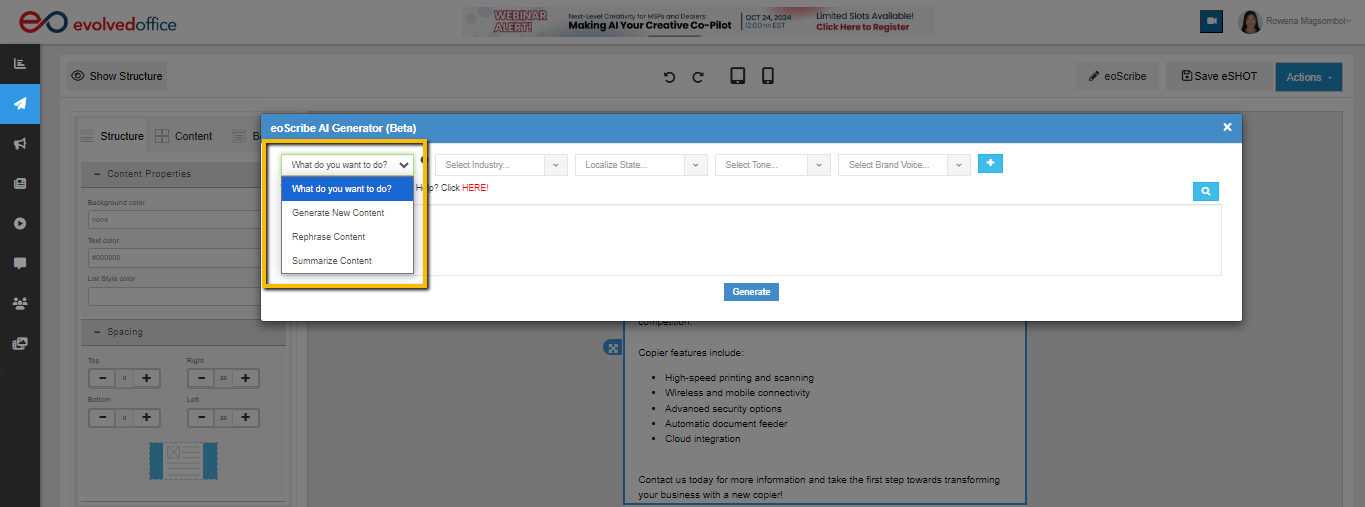The width and height of the screenshot is (1365, 507).
Task: Click the evolvedoffice logo
Action: pyautogui.click(x=98, y=22)
